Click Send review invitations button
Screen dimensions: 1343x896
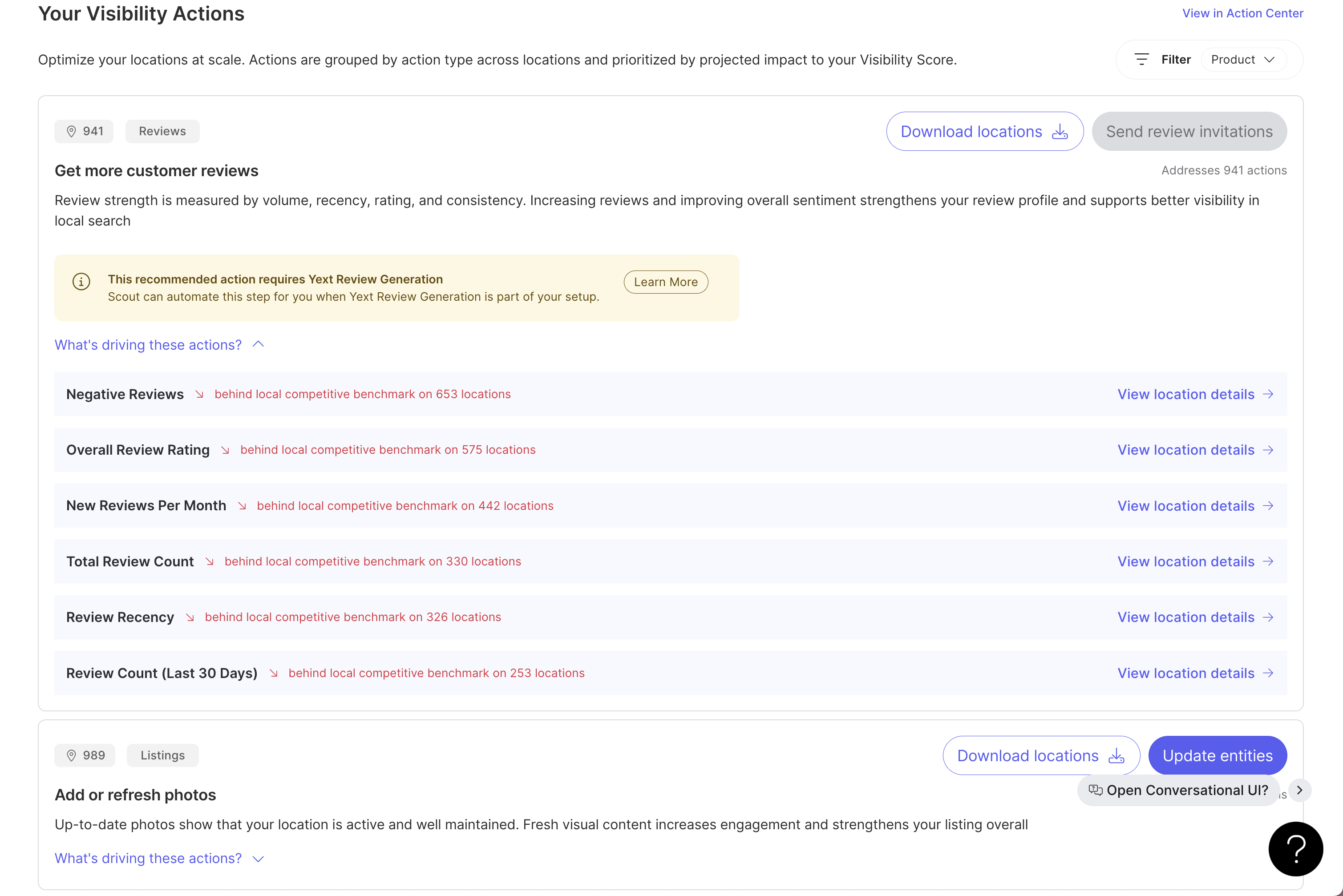coord(1189,131)
